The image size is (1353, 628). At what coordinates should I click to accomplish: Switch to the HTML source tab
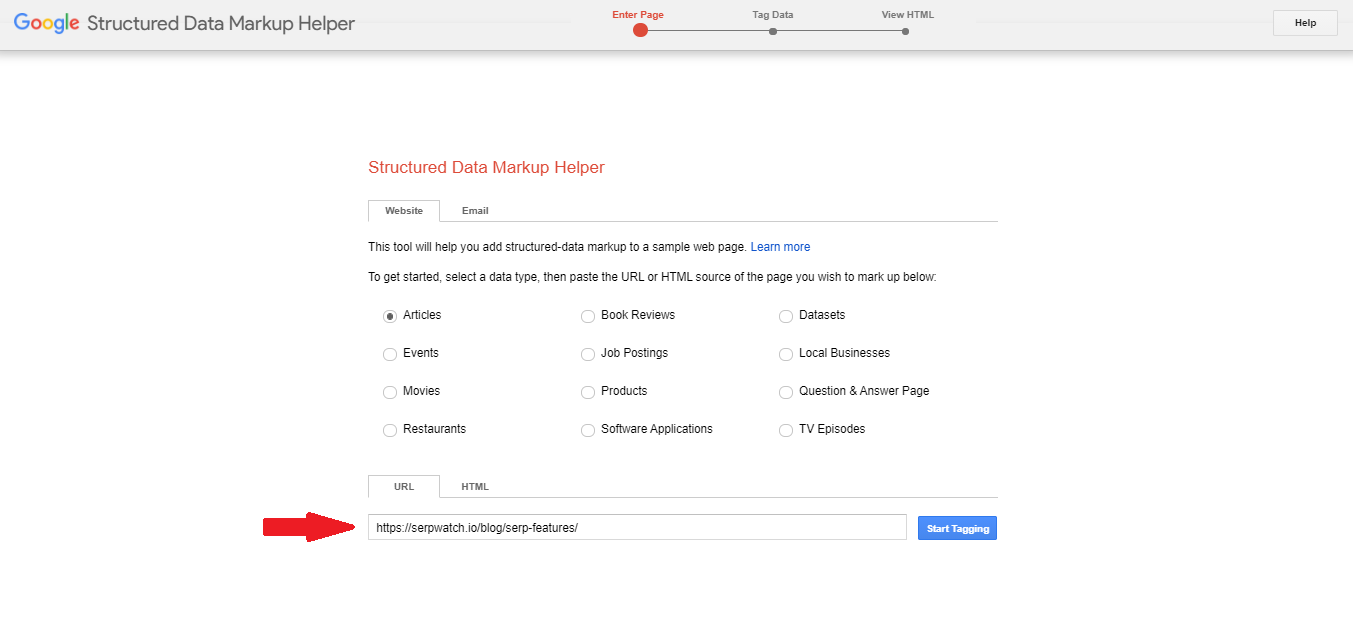(x=475, y=487)
